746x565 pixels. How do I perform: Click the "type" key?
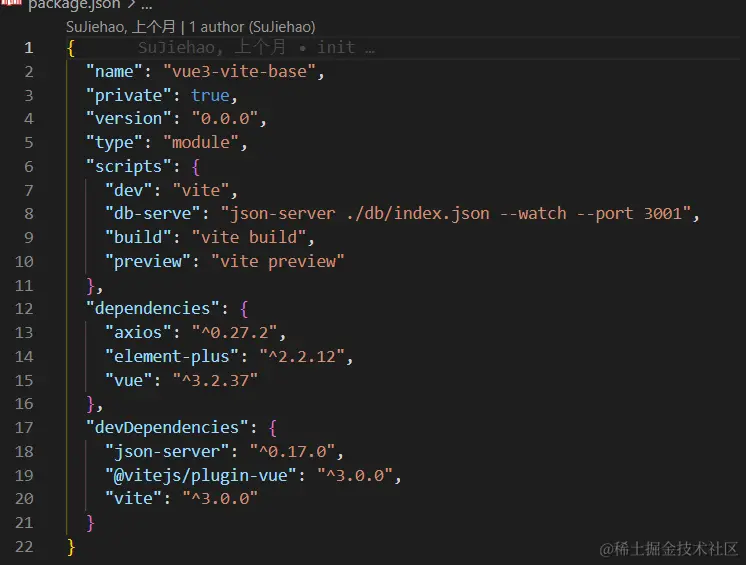pos(114,143)
